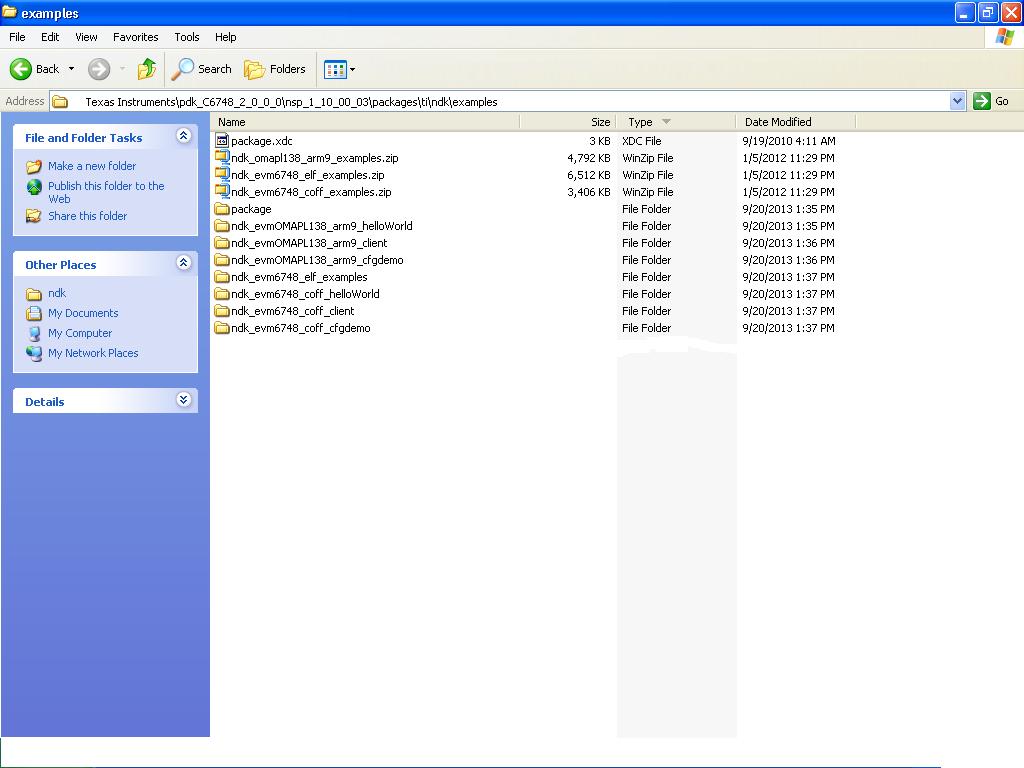The width and height of the screenshot is (1024, 768).
Task: Open Search with the magnifier icon
Action: [x=183, y=69]
